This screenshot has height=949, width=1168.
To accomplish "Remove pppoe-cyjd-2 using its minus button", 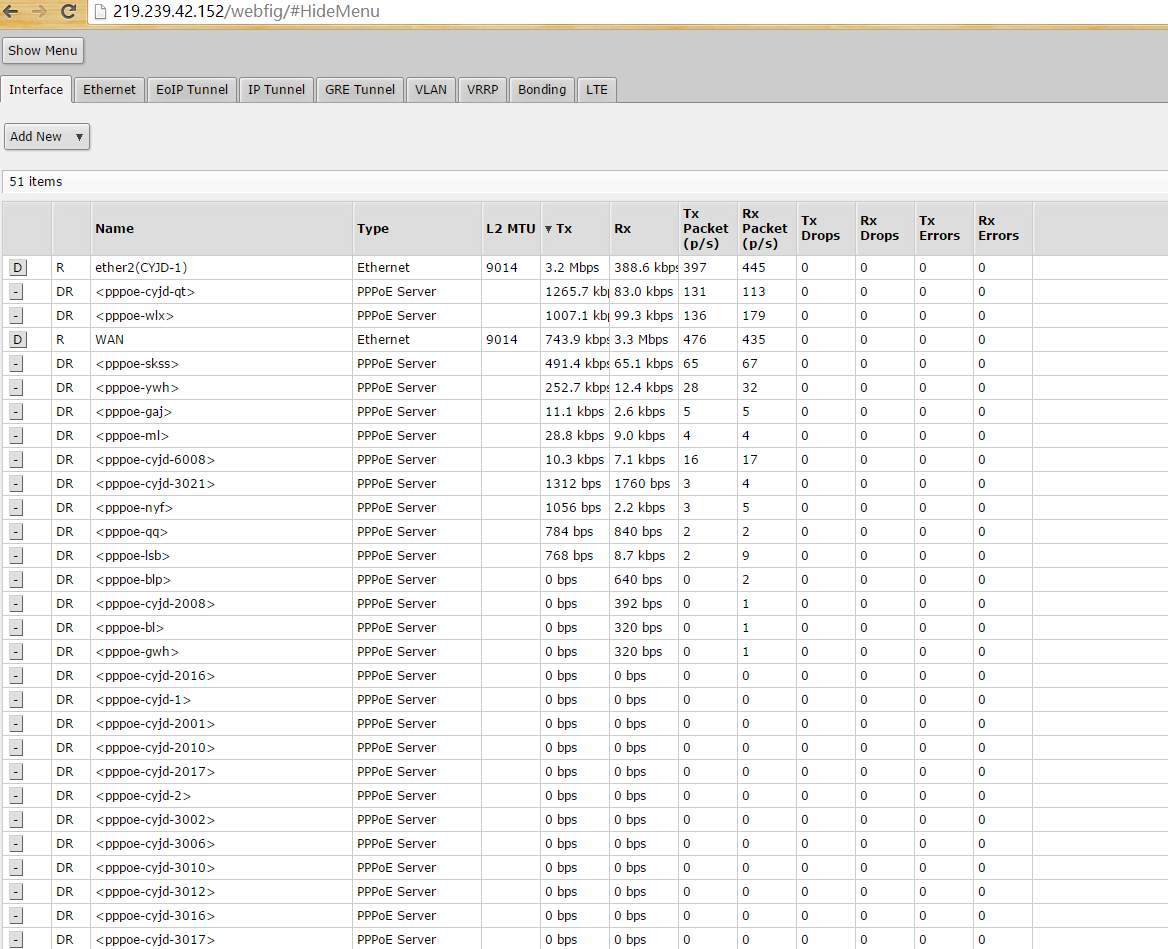I will pyautogui.click(x=16, y=796).
